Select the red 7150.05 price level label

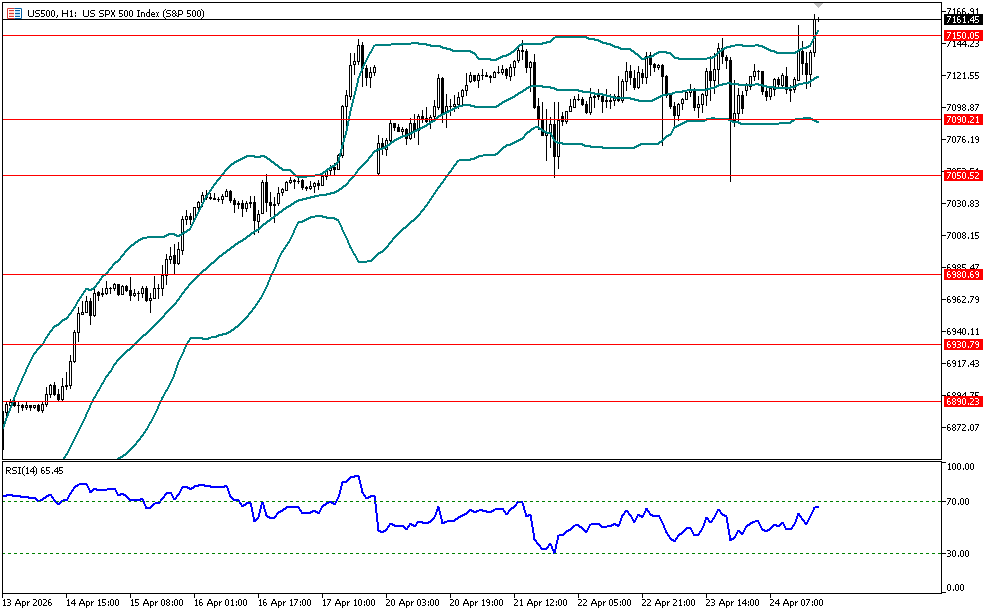tap(961, 35)
